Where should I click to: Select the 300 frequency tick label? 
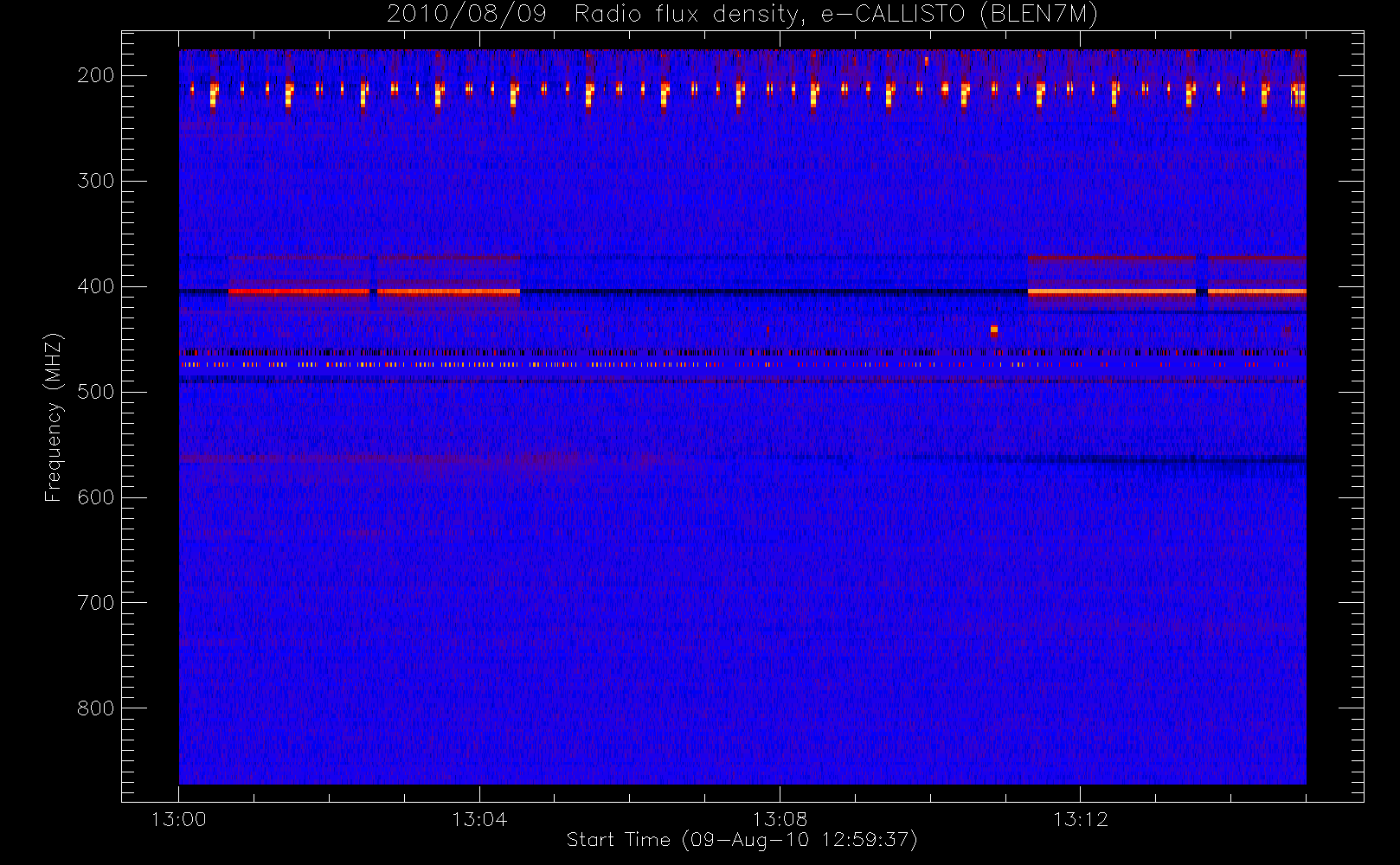point(96,181)
